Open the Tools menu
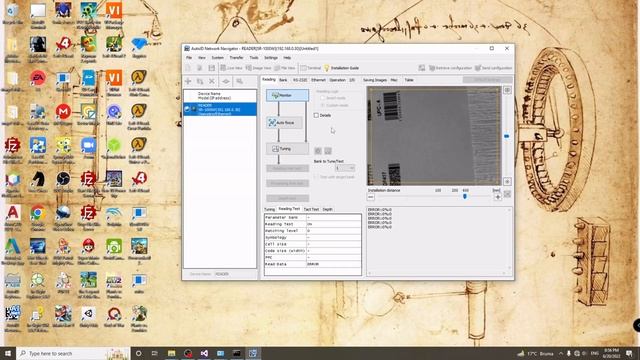 click(254, 58)
